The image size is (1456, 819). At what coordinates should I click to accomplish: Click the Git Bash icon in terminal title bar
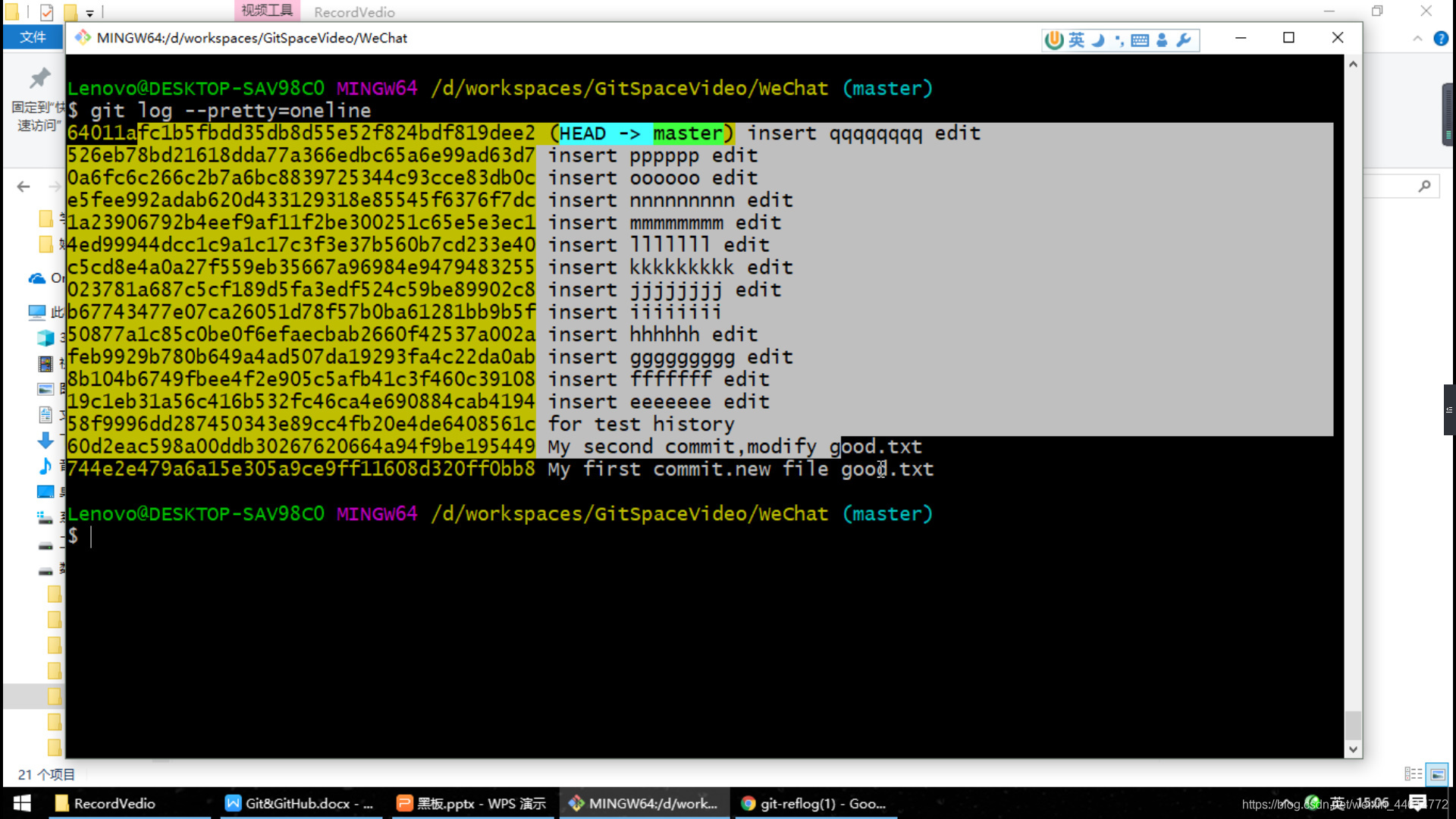[x=83, y=37]
